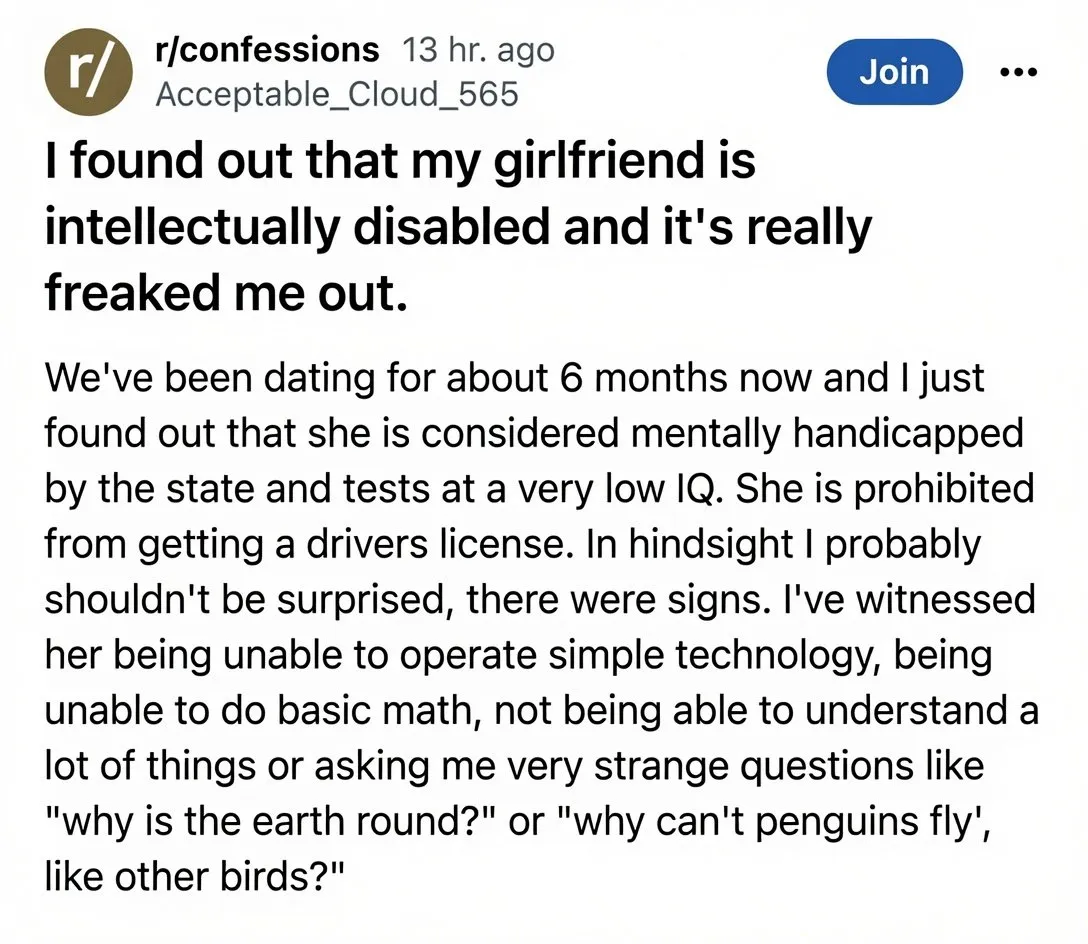Open the r/confessions subreddit link
This screenshot has height=944, width=1088.
(x=267, y=50)
